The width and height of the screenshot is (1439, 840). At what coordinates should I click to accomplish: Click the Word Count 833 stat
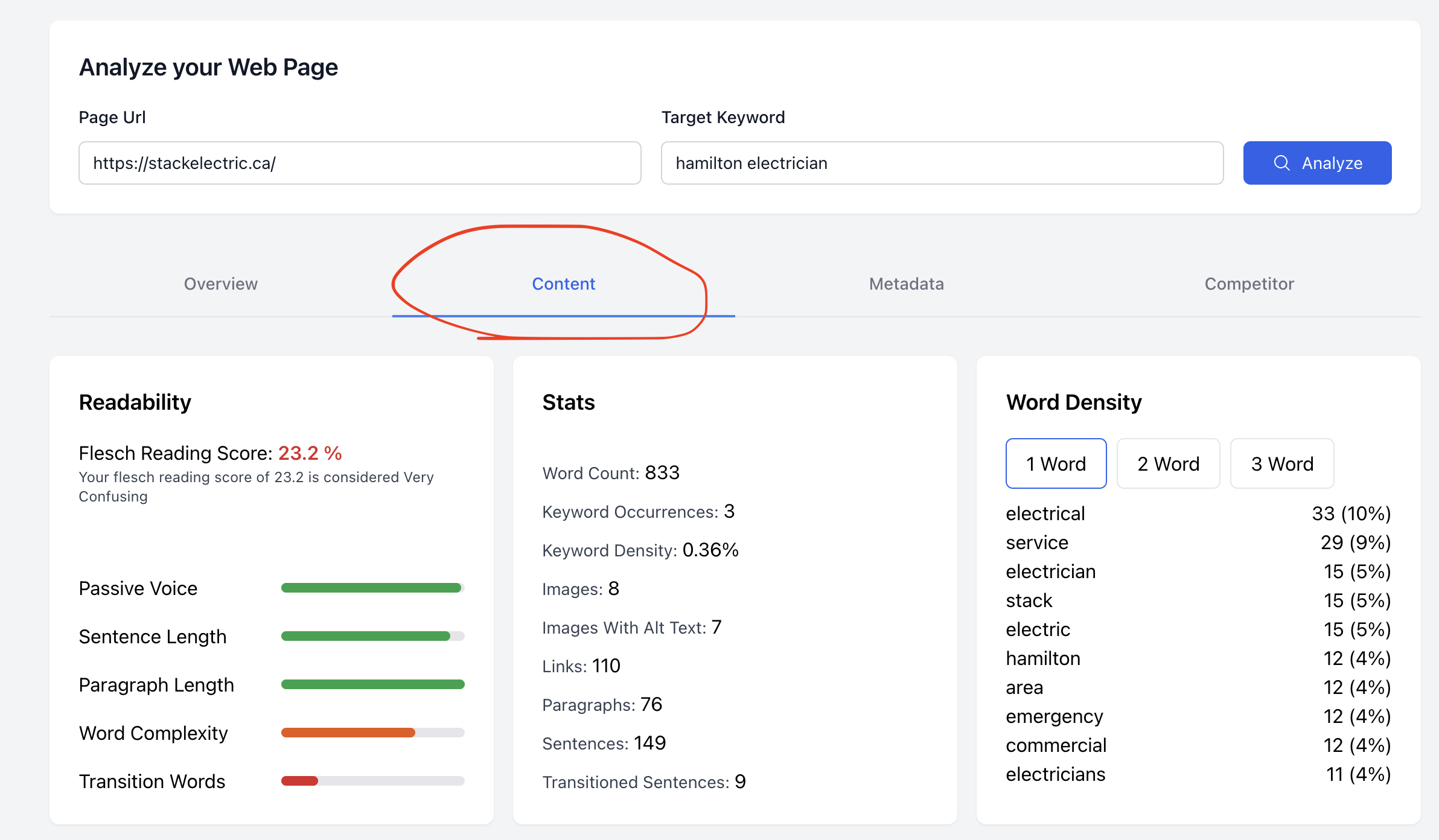click(611, 472)
